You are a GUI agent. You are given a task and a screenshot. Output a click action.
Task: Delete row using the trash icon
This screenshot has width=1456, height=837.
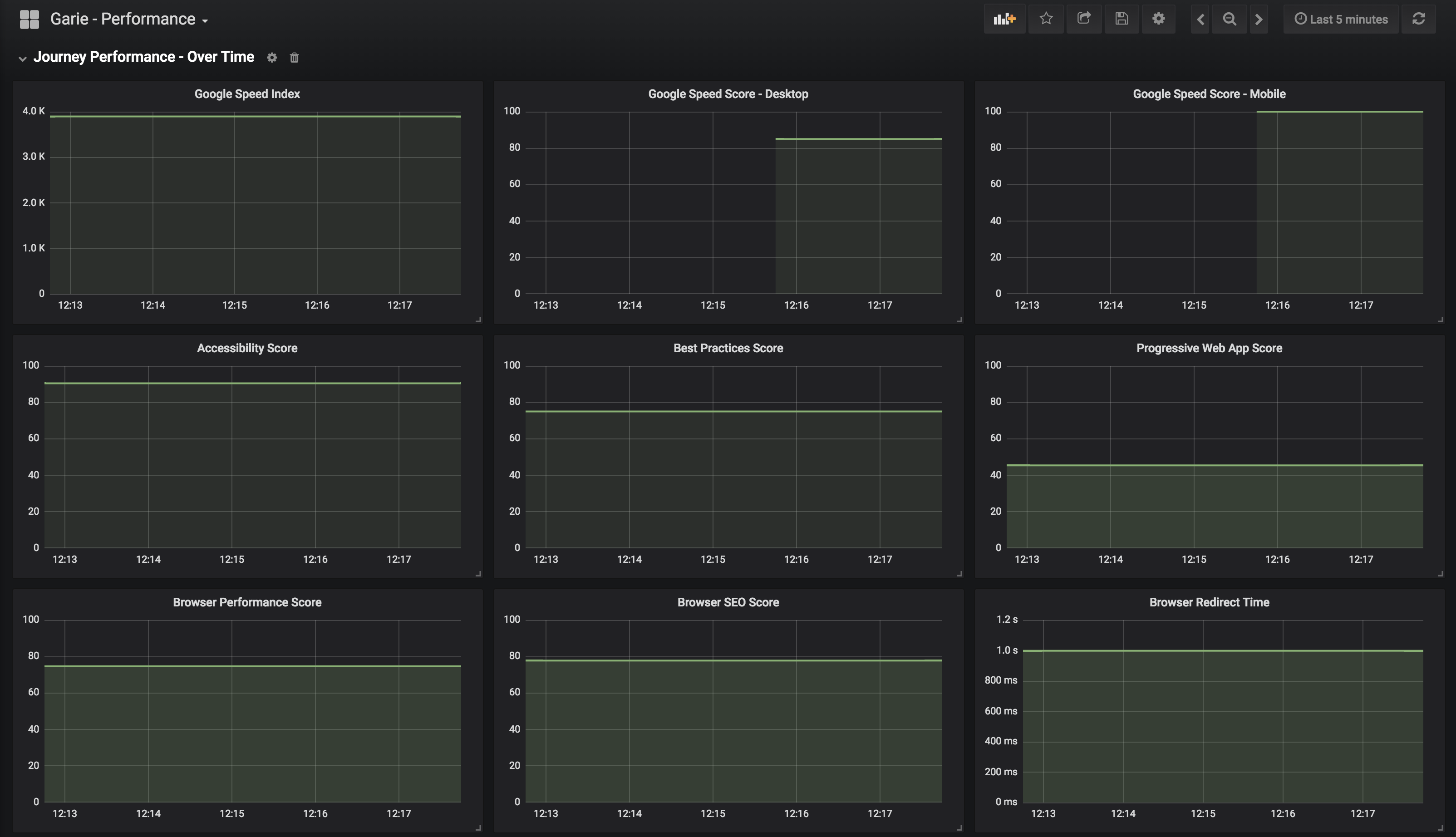(x=294, y=58)
